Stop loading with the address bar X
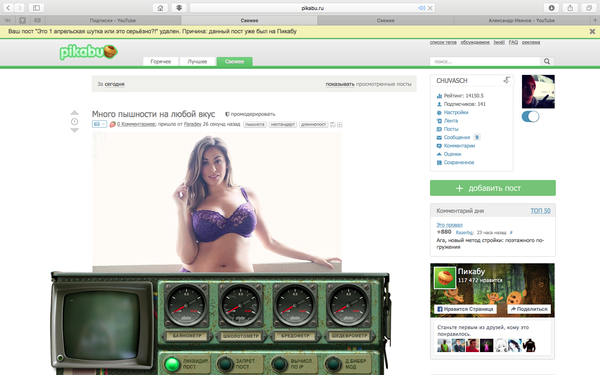 (x=430, y=8)
